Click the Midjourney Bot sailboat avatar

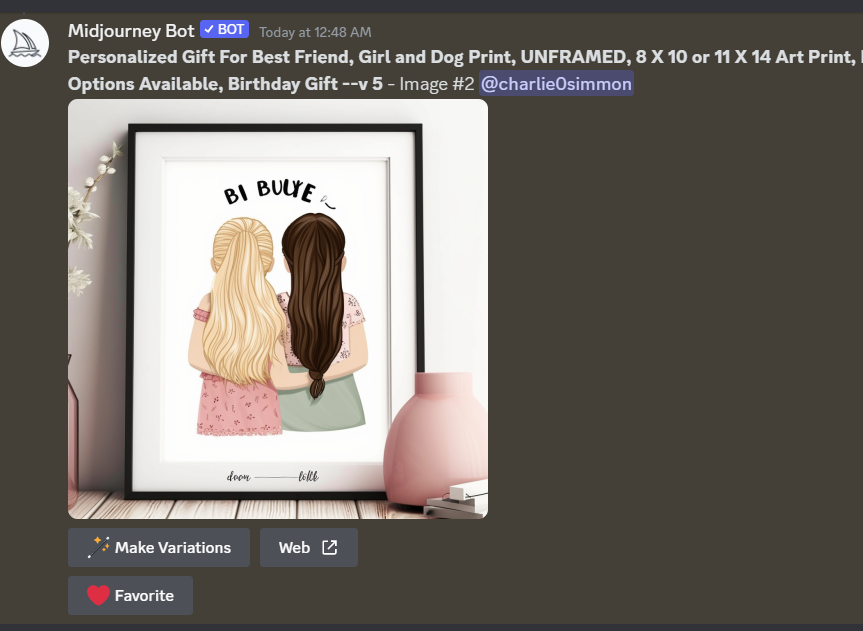tap(25, 43)
